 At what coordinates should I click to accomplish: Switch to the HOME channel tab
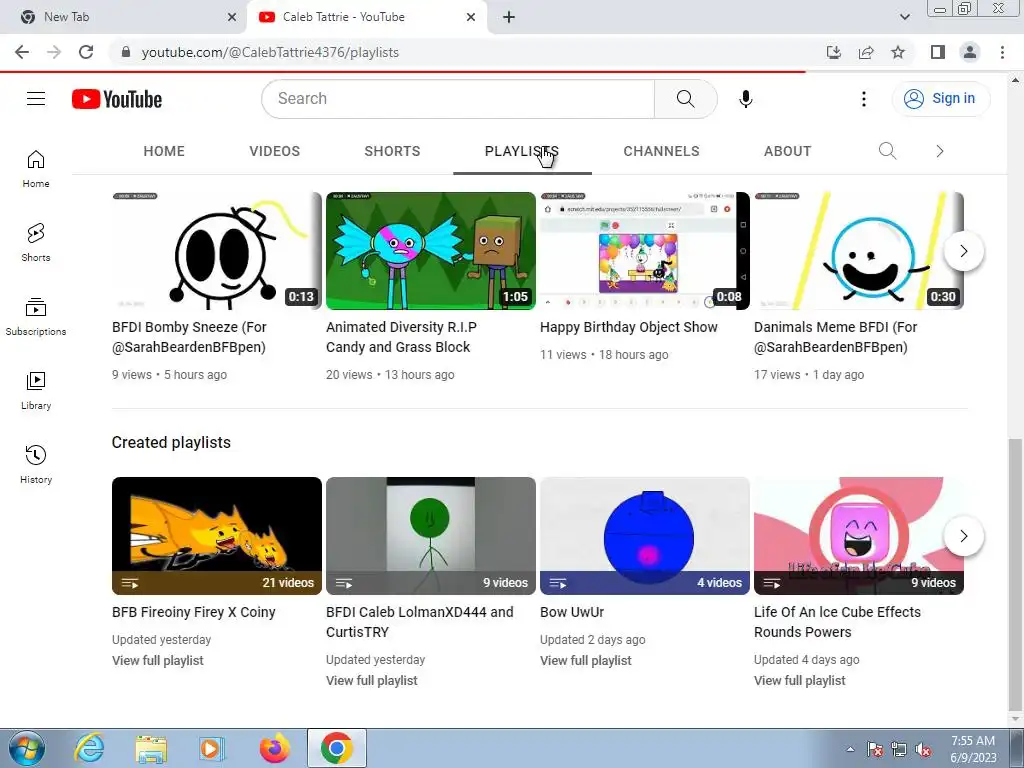tap(164, 151)
